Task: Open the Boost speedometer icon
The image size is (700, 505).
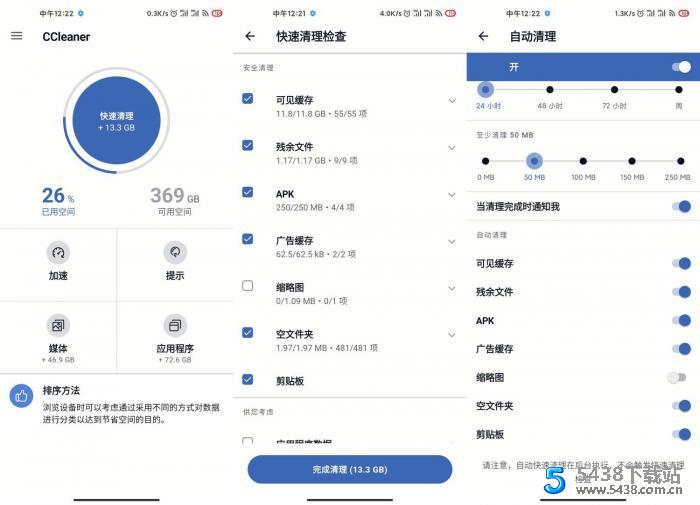Action: pyautogui.click(x=58, y=253)
